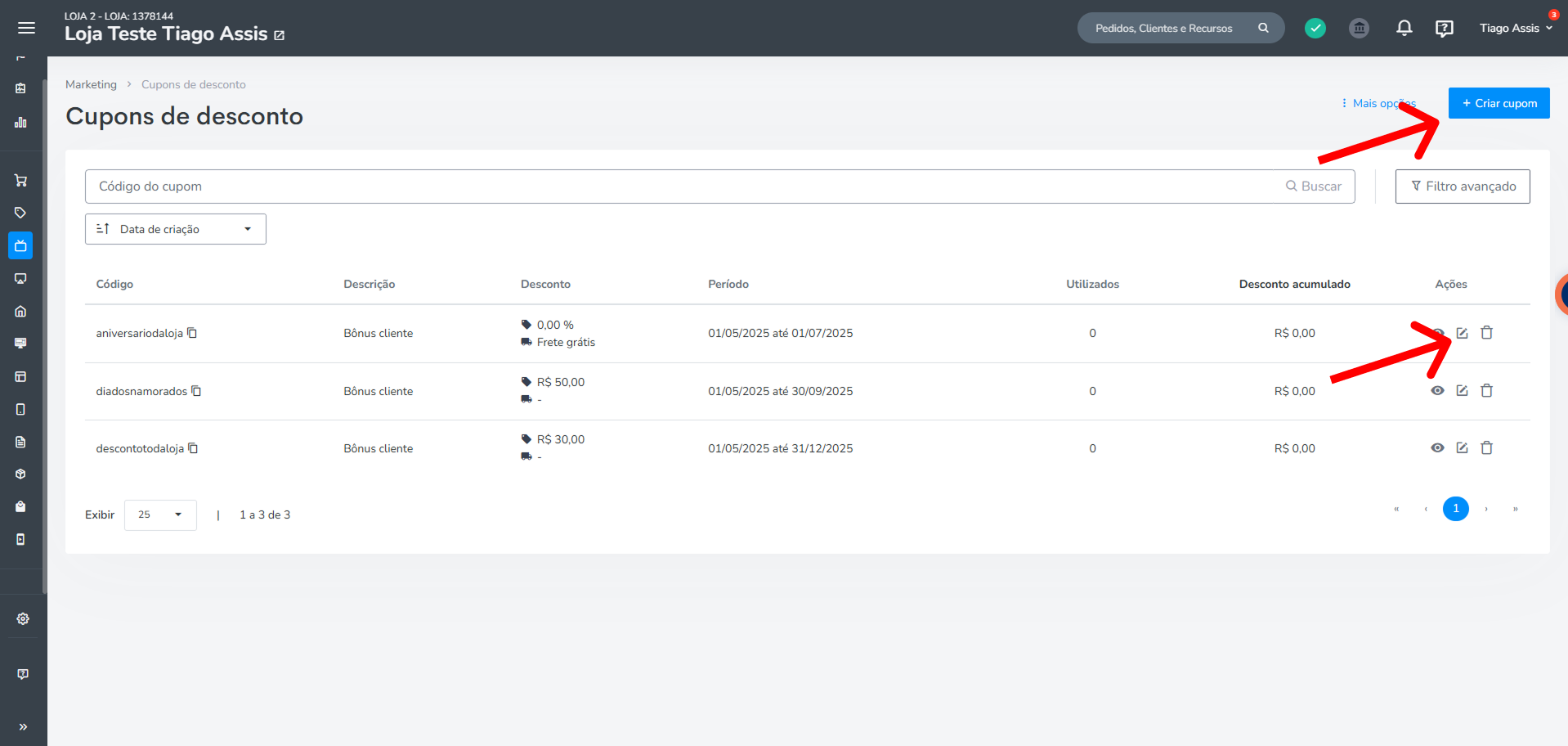Delete the aniversariodaloja coupon
1568x746 pixels.
tap(1486, 332)
